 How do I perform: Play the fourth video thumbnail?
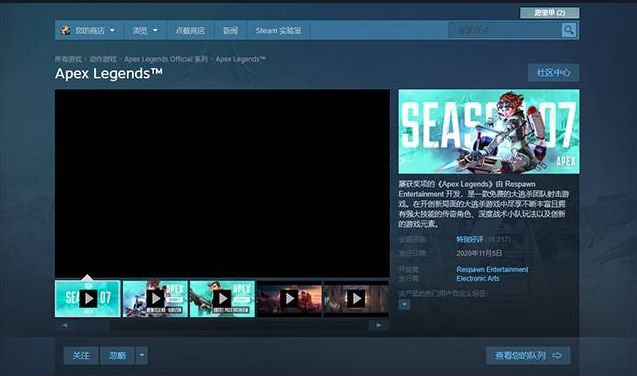coord(289,298)
